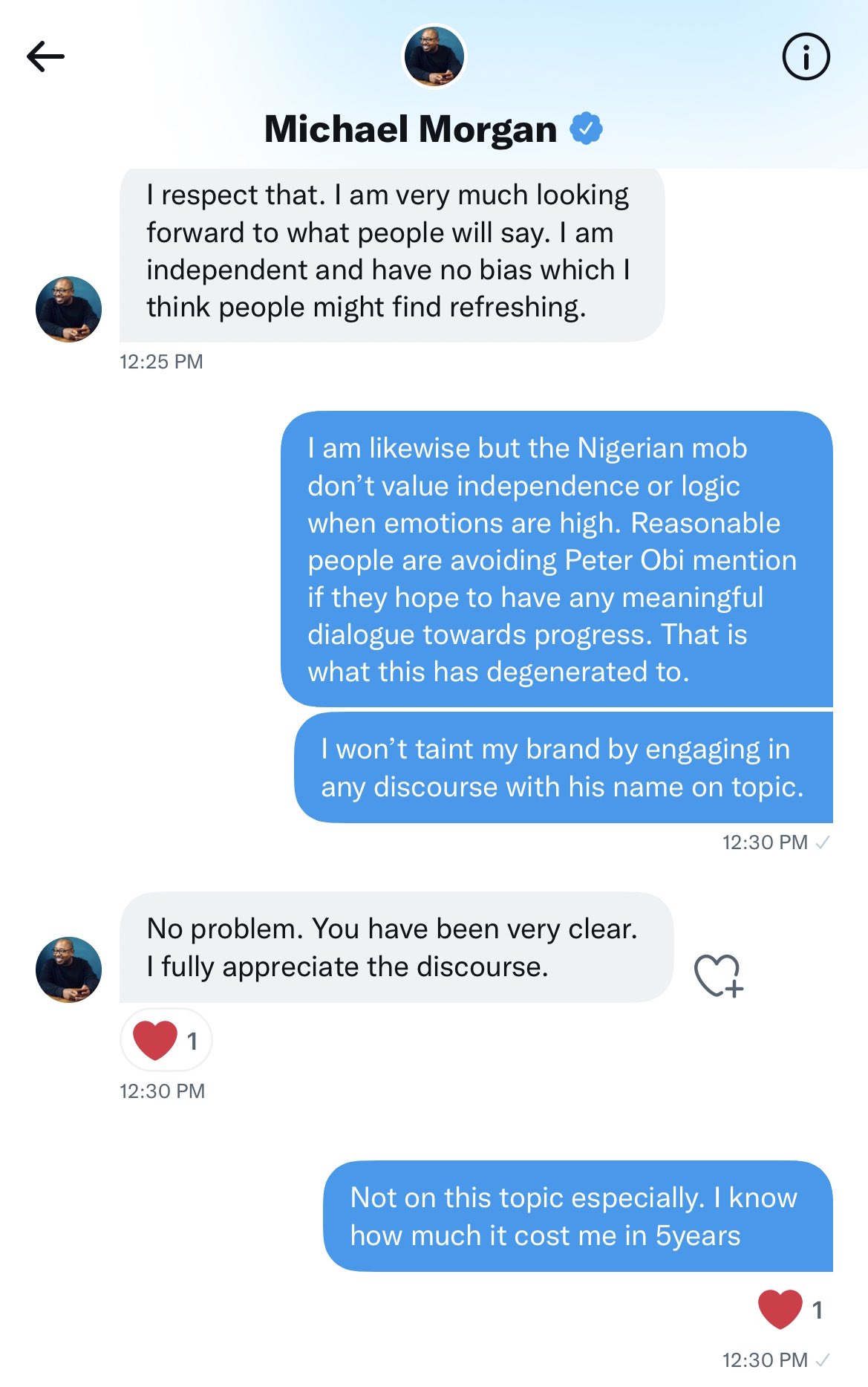
Task: Tap the "I won't taint my brand" message
Action: click(x=563, y=767)
